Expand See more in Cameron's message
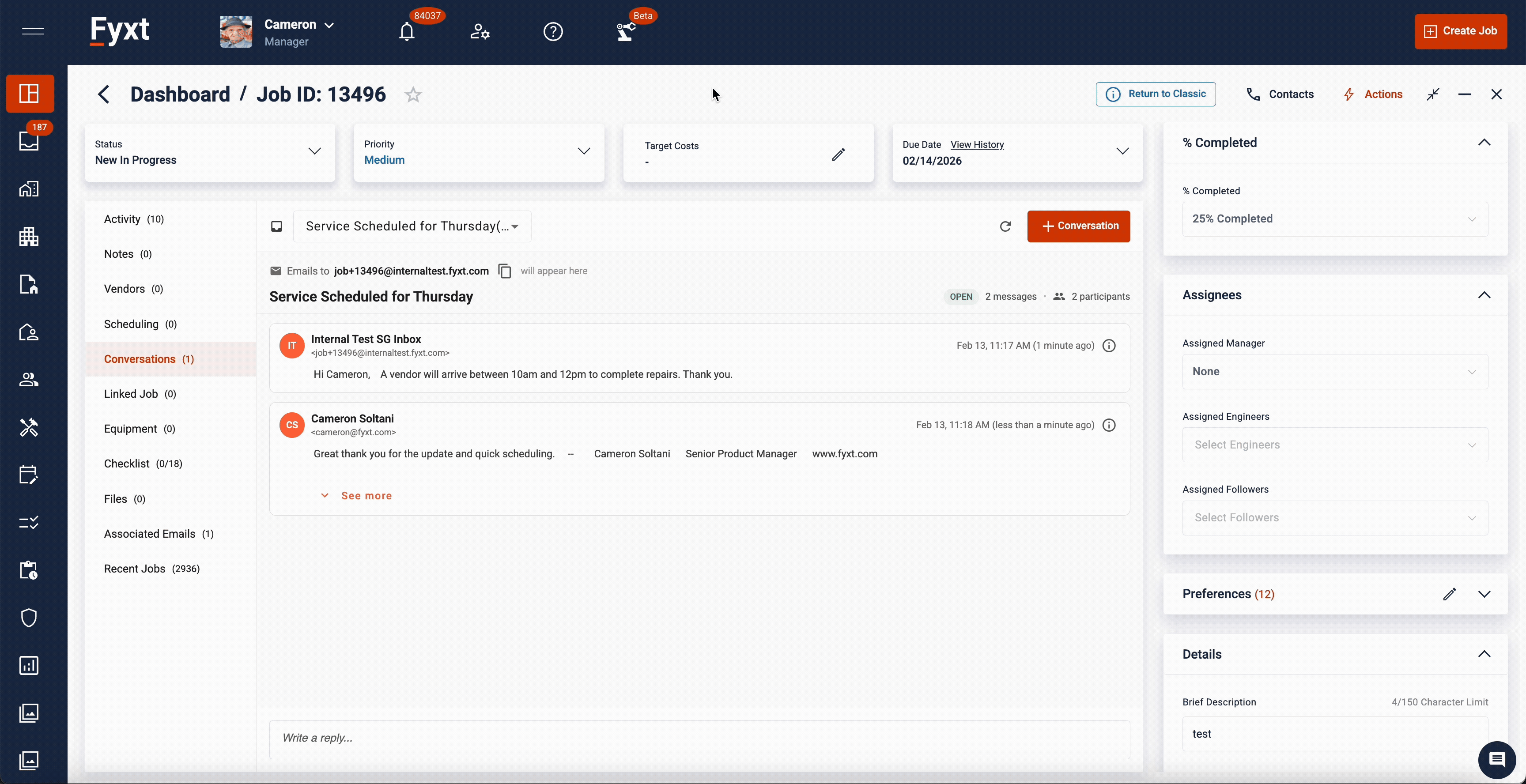 coord(366,496)
